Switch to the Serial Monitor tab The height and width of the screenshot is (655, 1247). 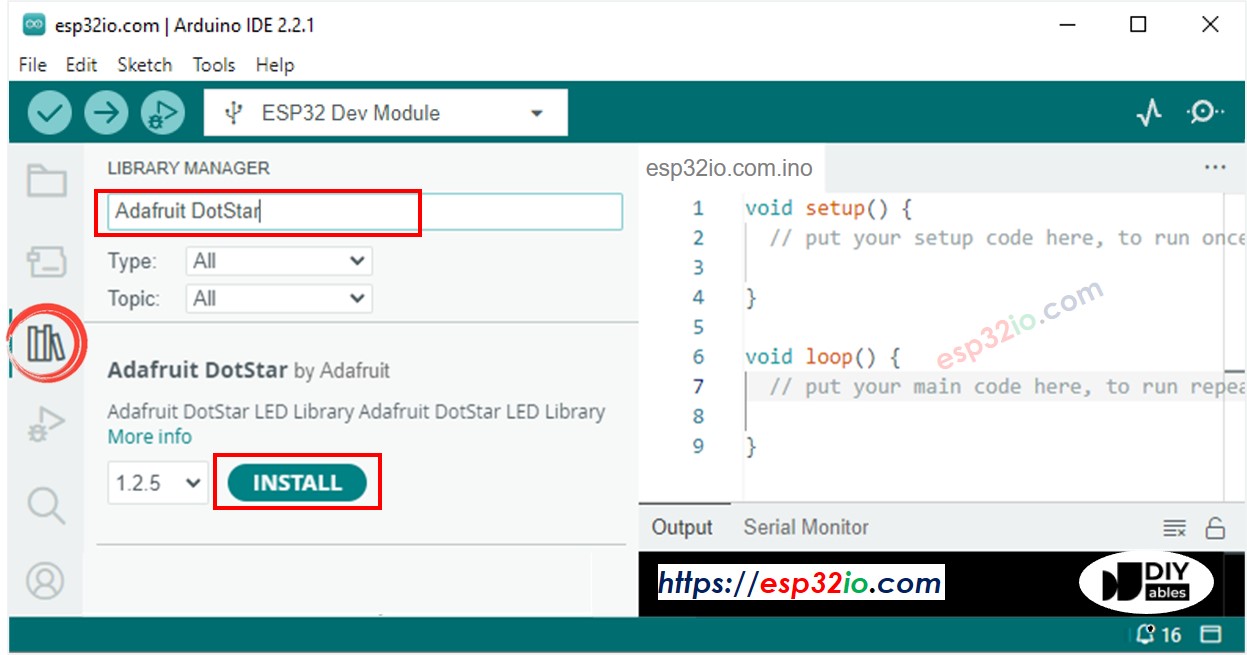[x=805, y=527]
